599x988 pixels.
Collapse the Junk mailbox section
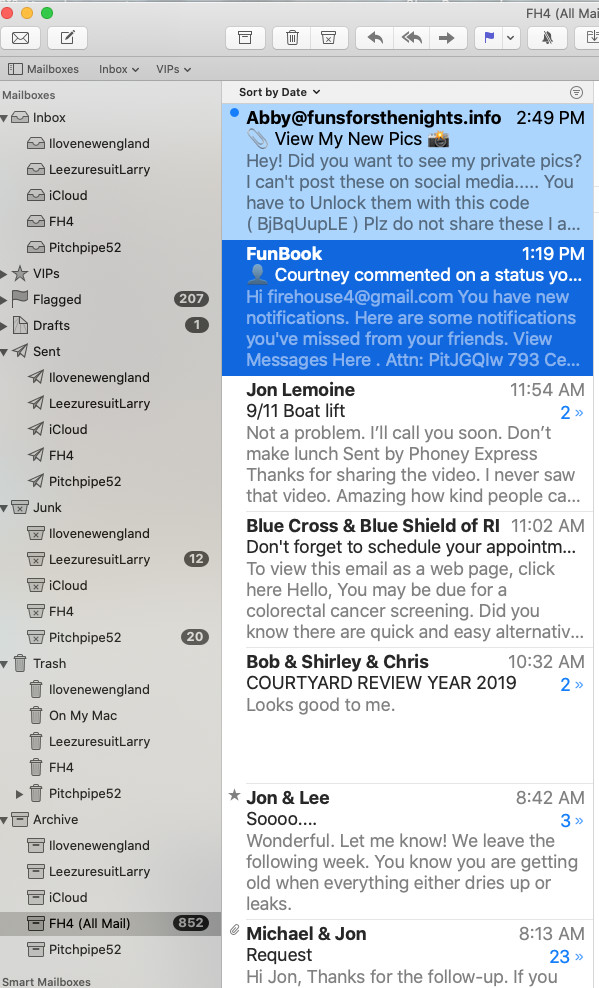(x=4, y=508)
